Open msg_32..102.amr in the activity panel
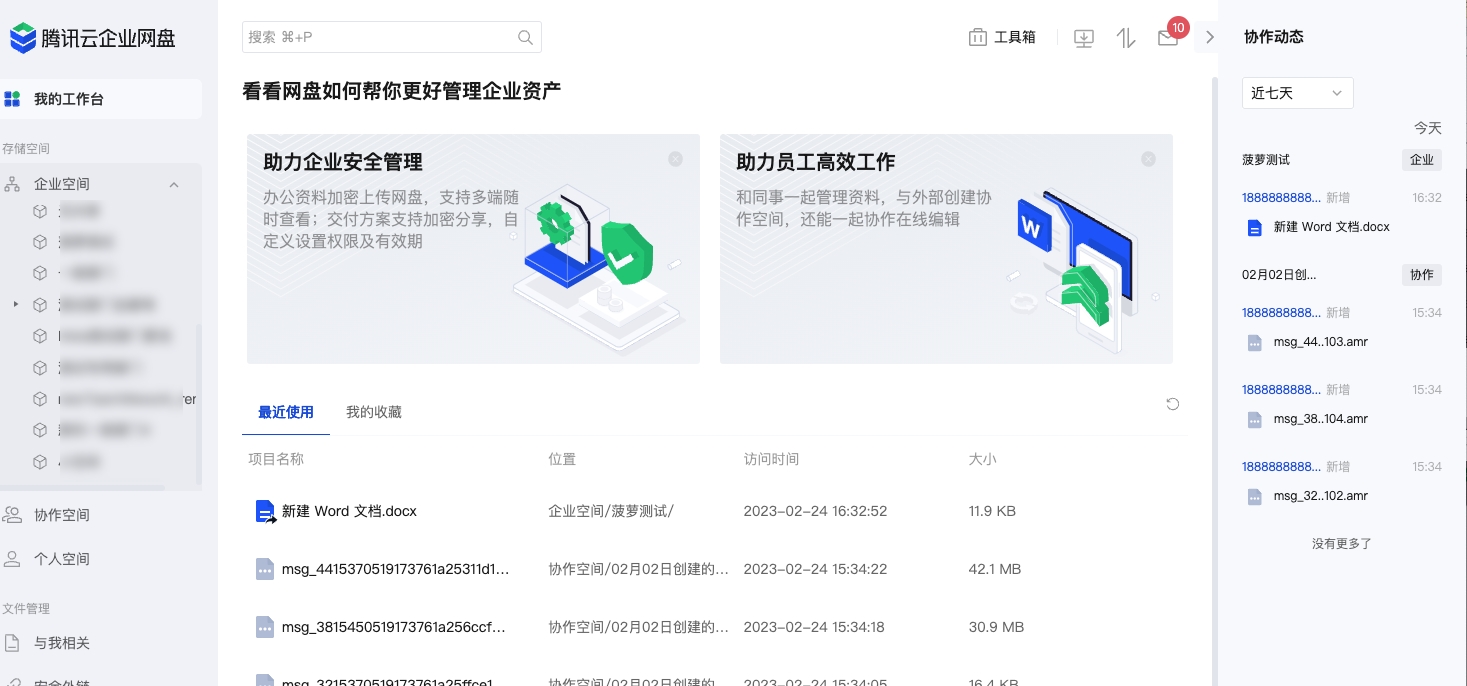The width and height of the screenshot is (1467, 686). 1321,496
